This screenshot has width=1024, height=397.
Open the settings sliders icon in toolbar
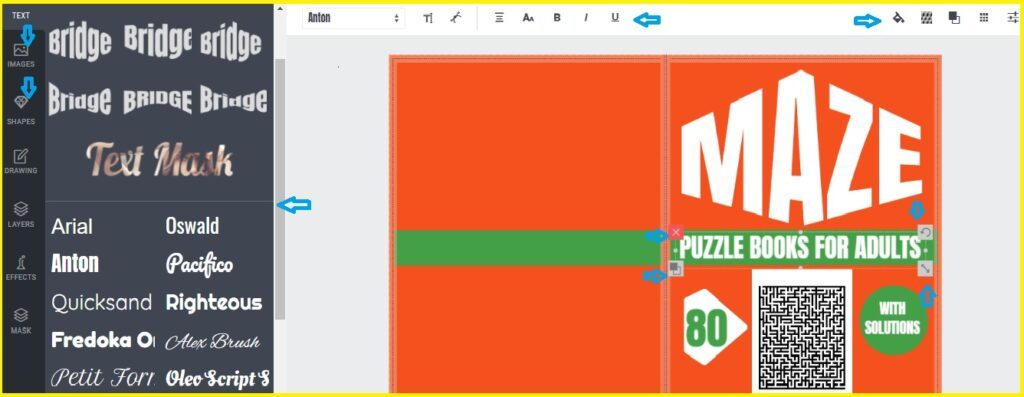point(1012,18)
